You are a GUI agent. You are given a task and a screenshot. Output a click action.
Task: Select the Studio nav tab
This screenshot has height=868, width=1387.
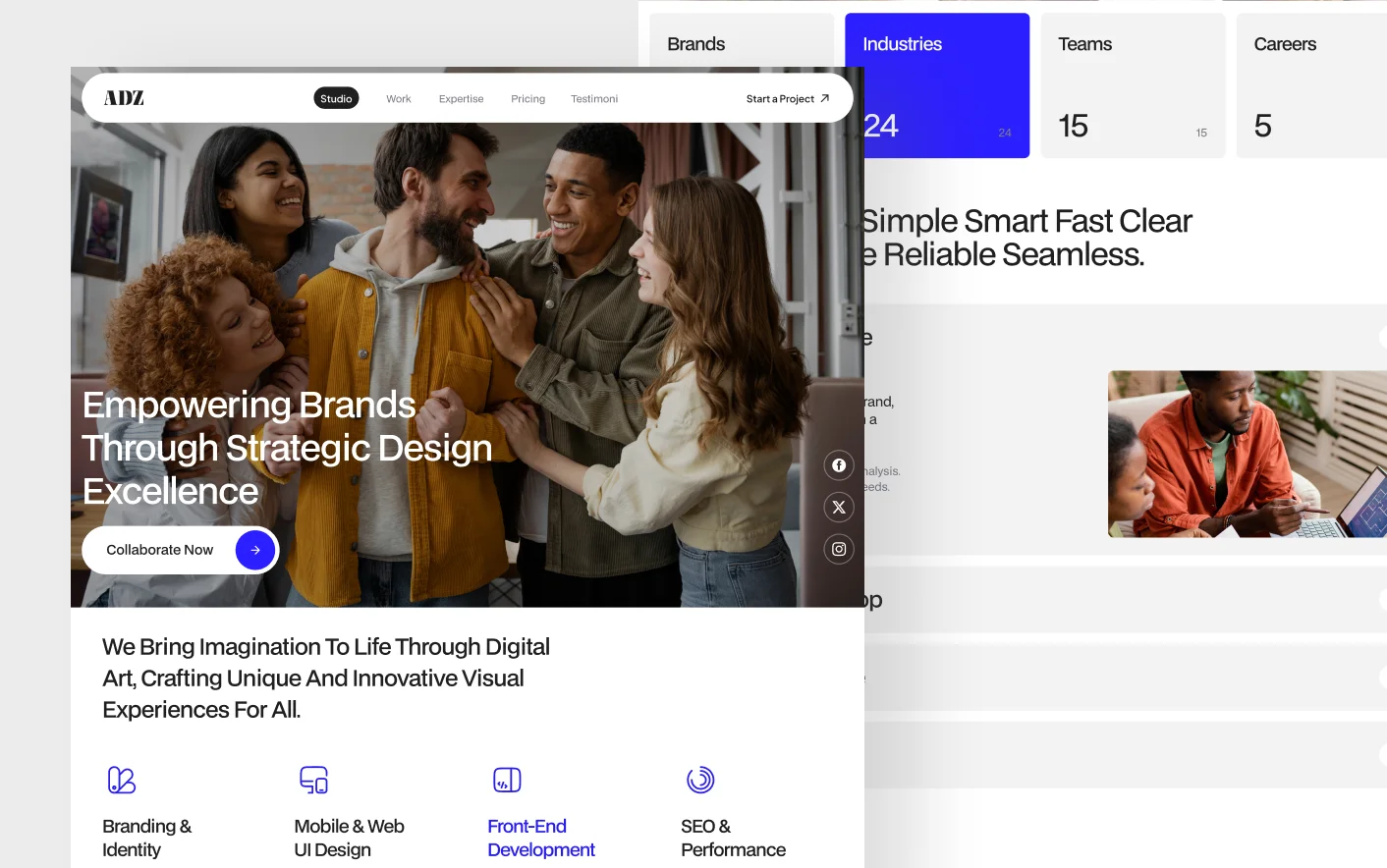(x=336, y=99)
